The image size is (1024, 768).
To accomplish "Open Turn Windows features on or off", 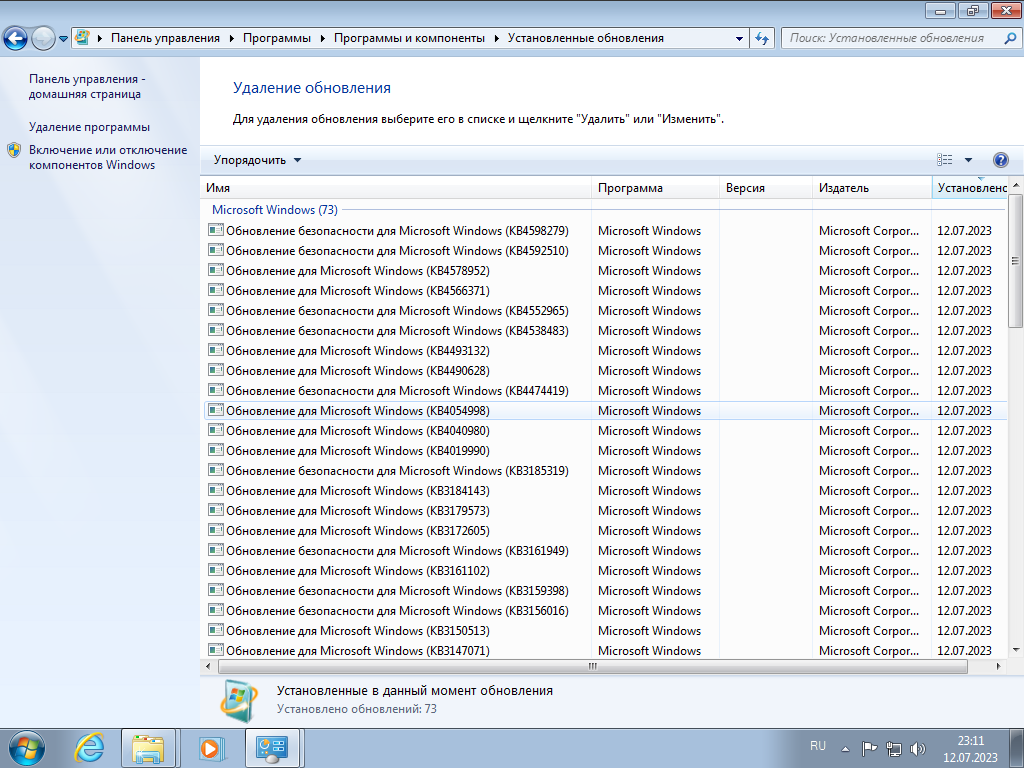I will coord(108,157).
